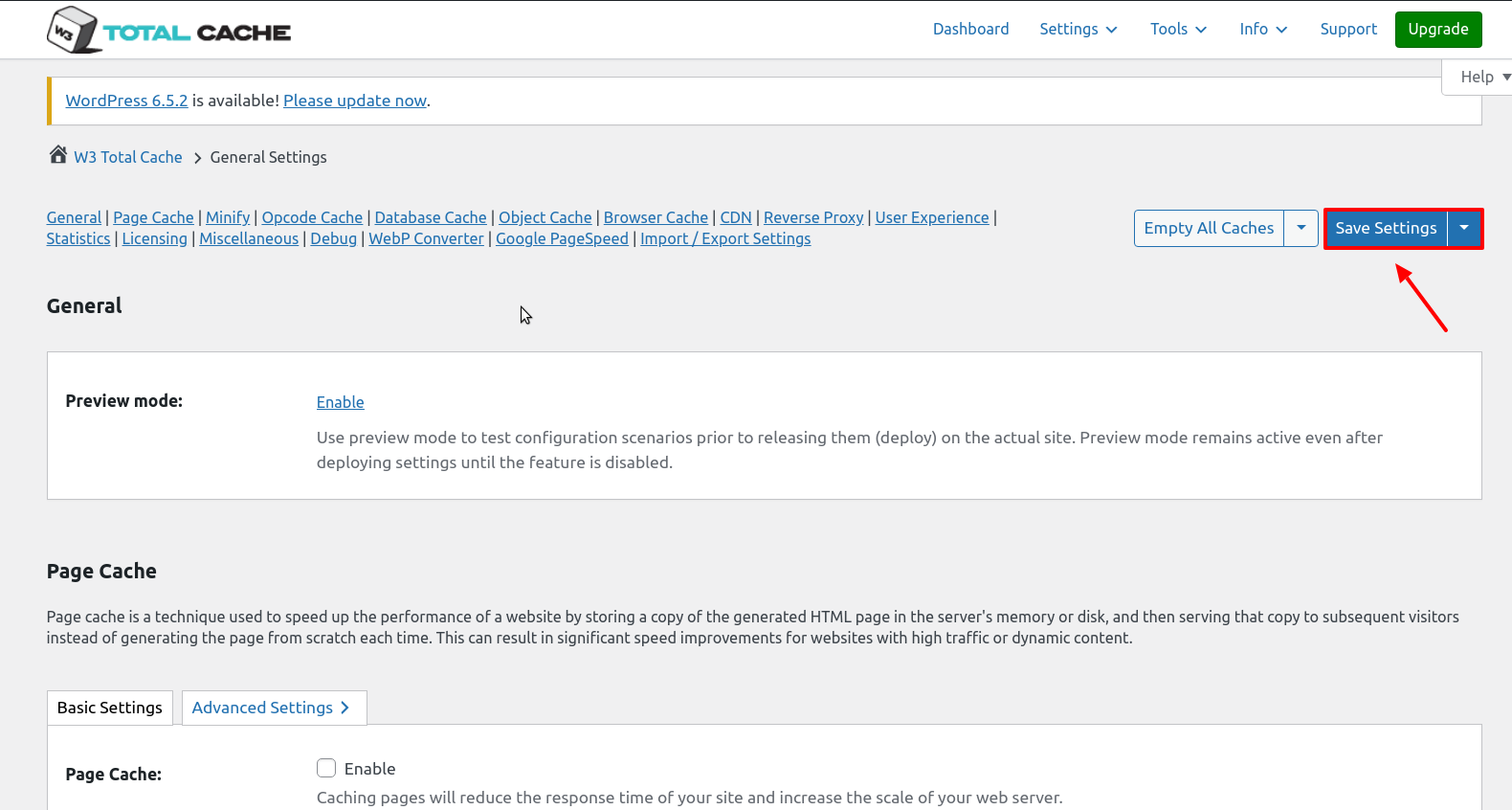Open the Settings dropdown menu
Image resolution: width=1512 pixels, height=810 pixels.
[x=1078, y=29]
